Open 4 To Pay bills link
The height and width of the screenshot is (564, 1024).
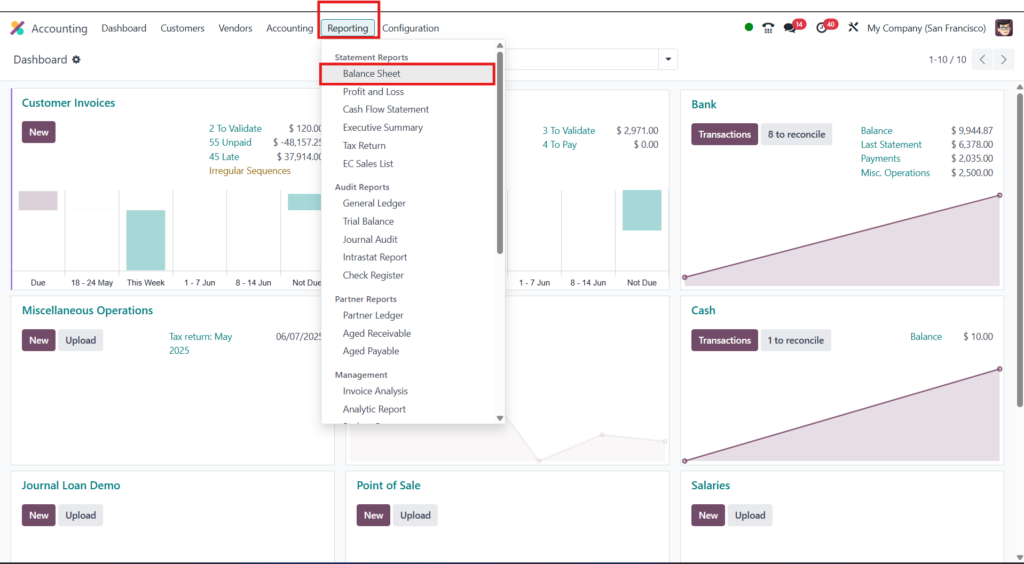coord(560,144)
